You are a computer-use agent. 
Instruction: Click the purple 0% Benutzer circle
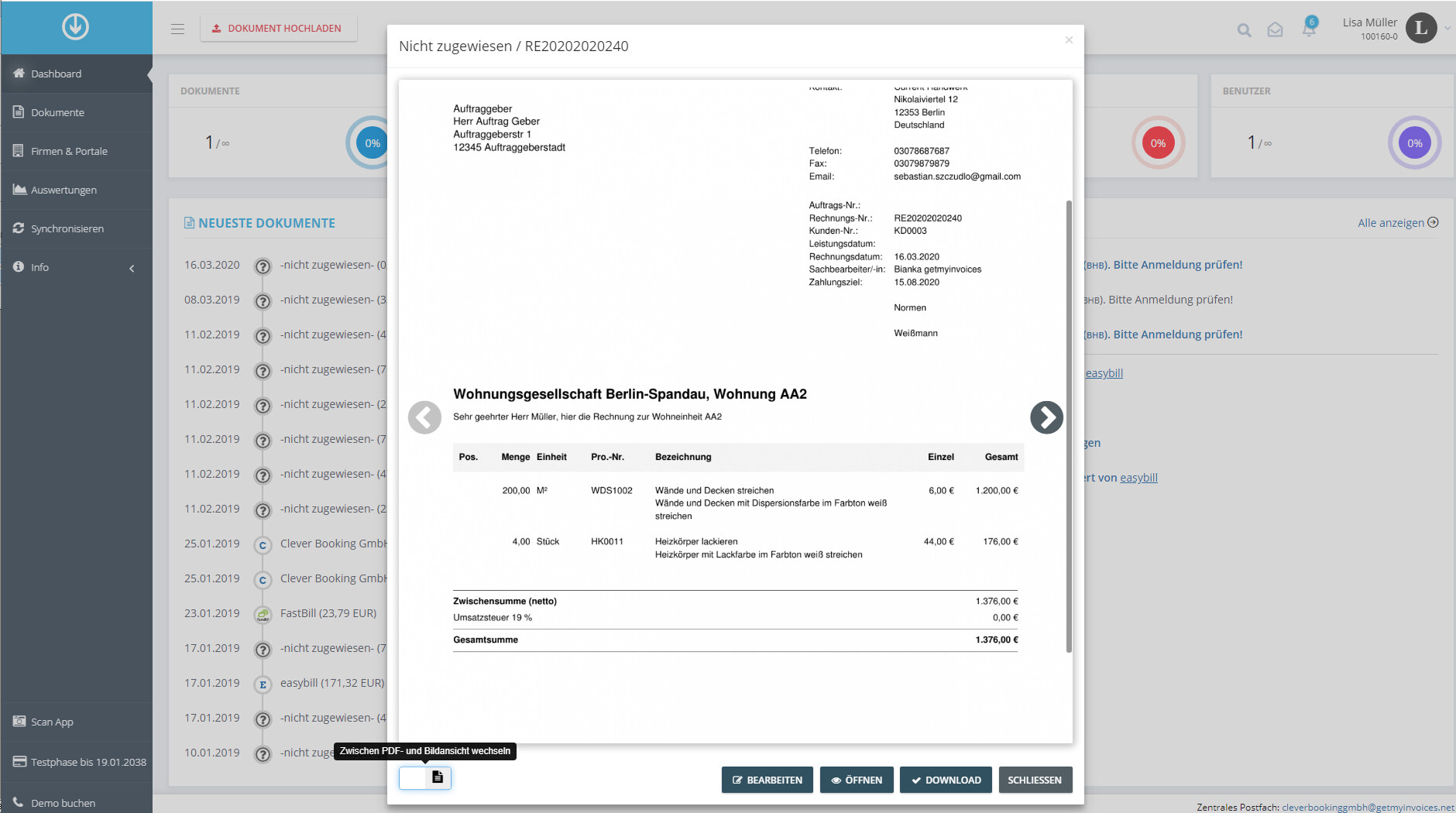click(1414, 142)
